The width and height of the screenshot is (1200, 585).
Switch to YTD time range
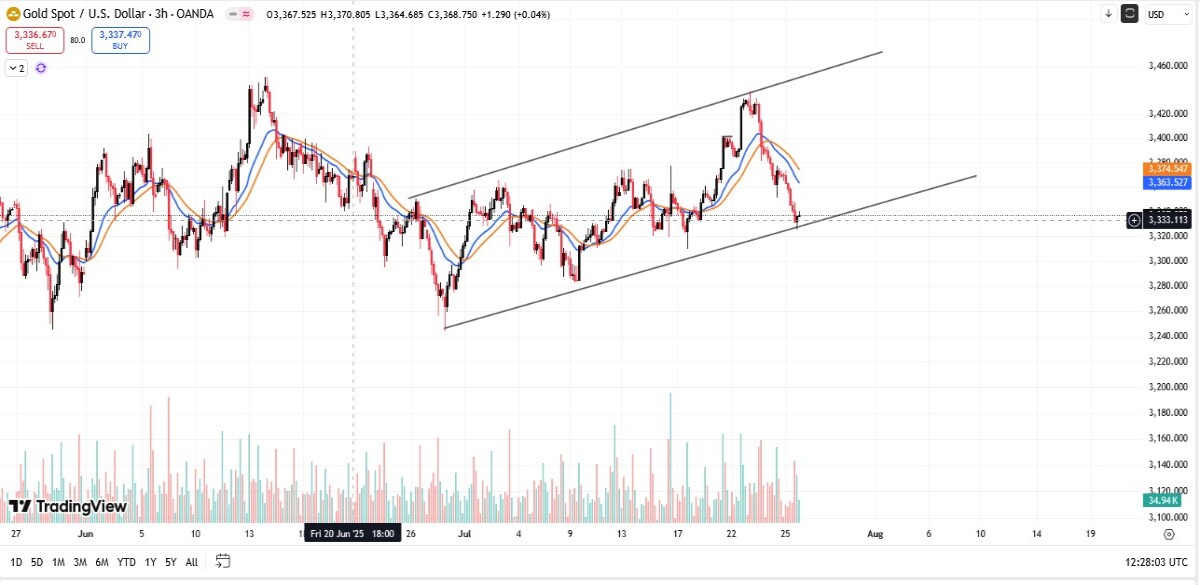point(127,562)
